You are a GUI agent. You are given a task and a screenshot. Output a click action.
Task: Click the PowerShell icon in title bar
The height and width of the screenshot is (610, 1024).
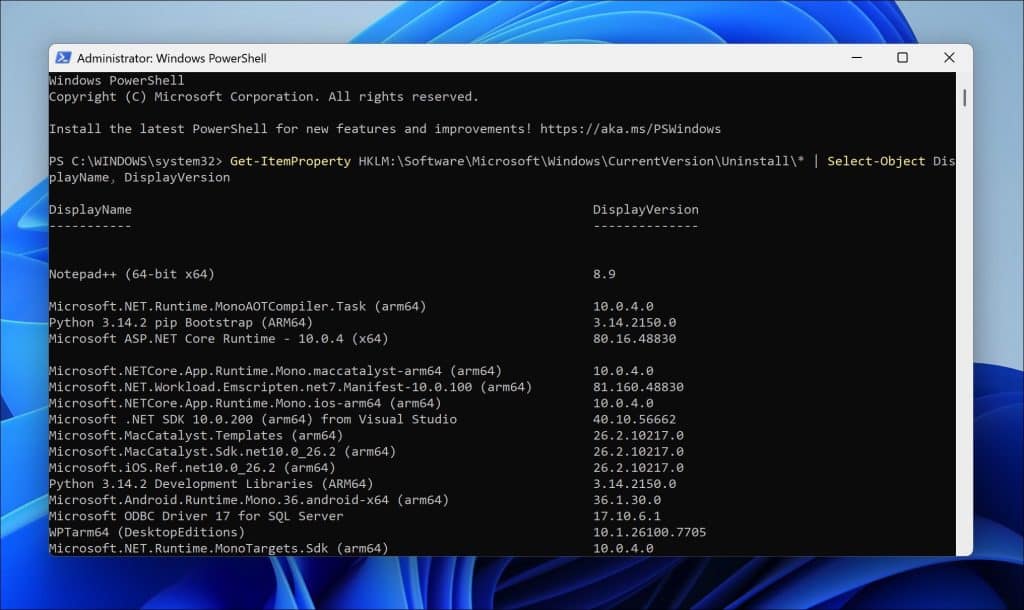63,58
